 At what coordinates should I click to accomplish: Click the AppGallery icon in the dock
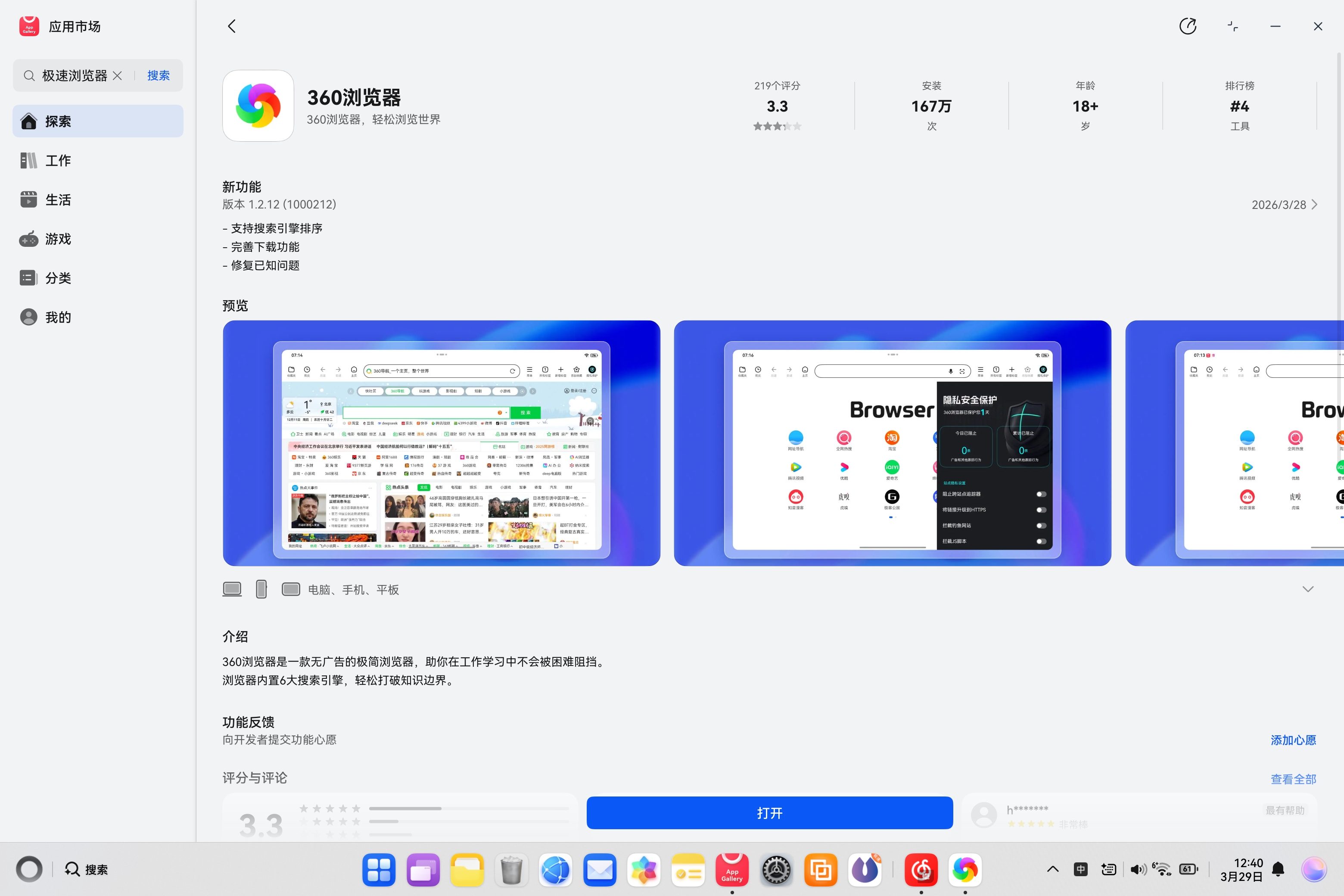pos(732,870)
